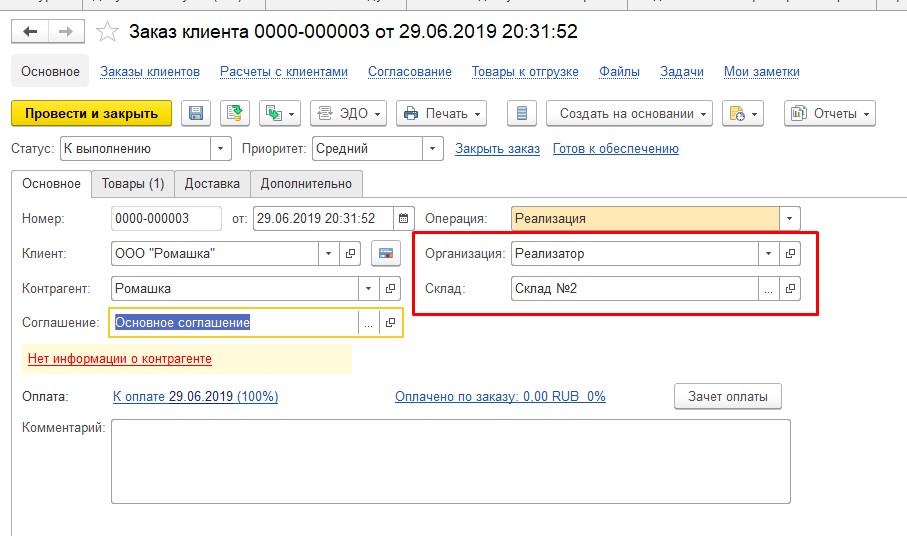Select the inner Основное tab
The width and height of the screenshot is (907, 536).
(x=51, y=184)
